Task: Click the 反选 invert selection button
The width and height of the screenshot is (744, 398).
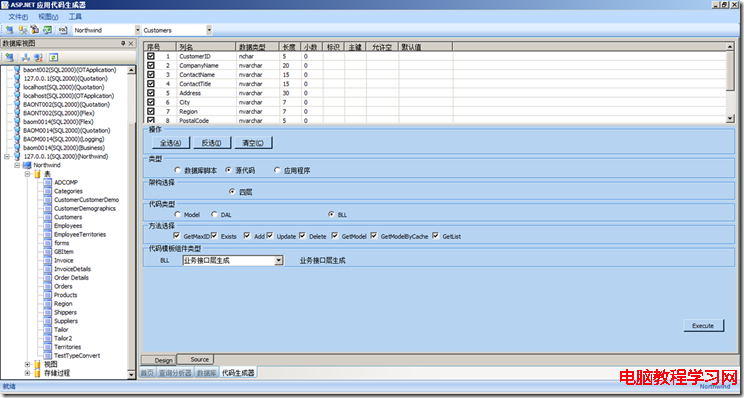Action: pos(212,142)
